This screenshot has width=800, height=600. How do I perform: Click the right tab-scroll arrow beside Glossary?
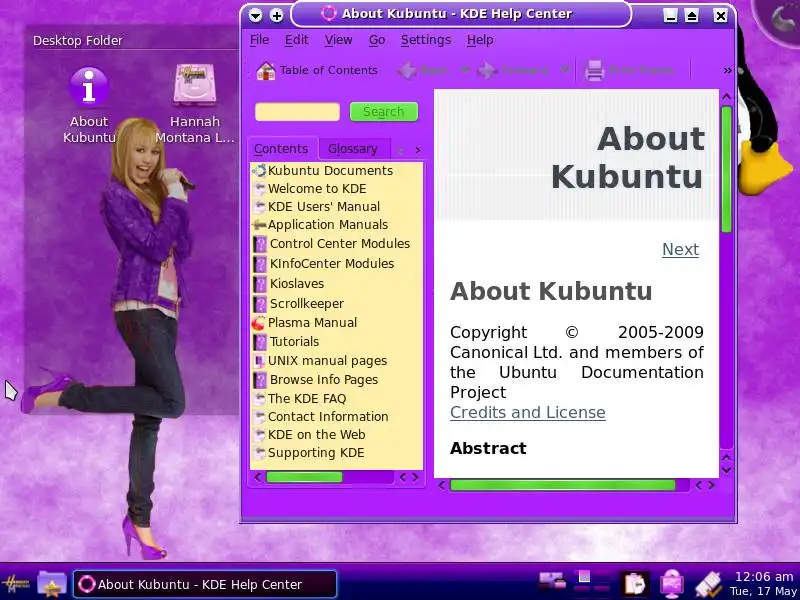point(418,150)
